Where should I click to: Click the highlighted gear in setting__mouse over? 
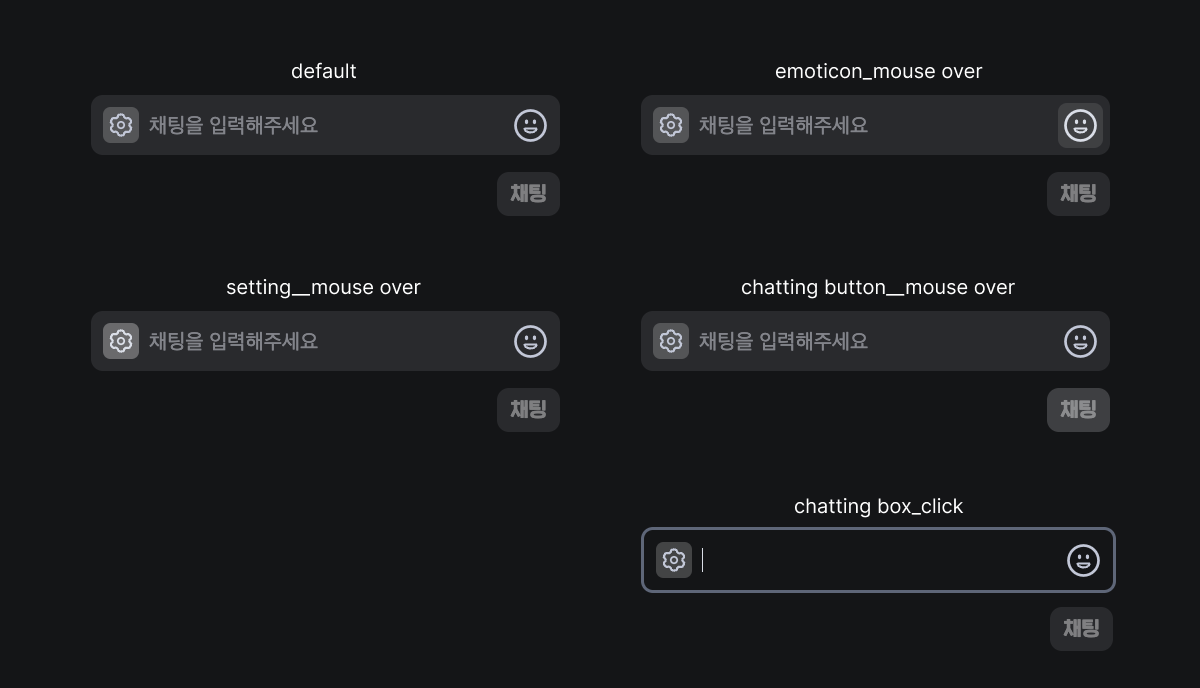(121, 341)
